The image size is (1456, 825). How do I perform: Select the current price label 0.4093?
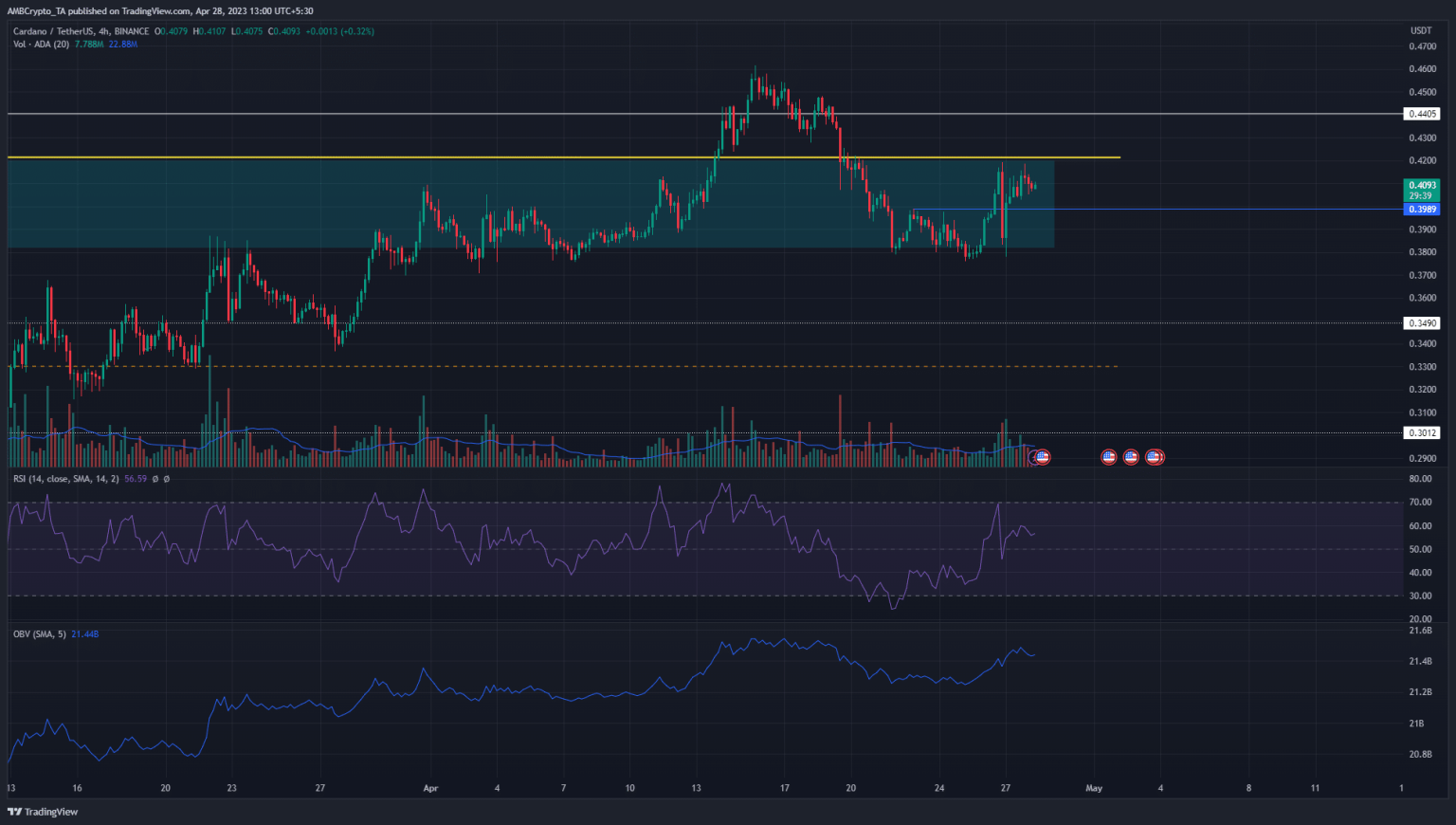point(1421,186)
